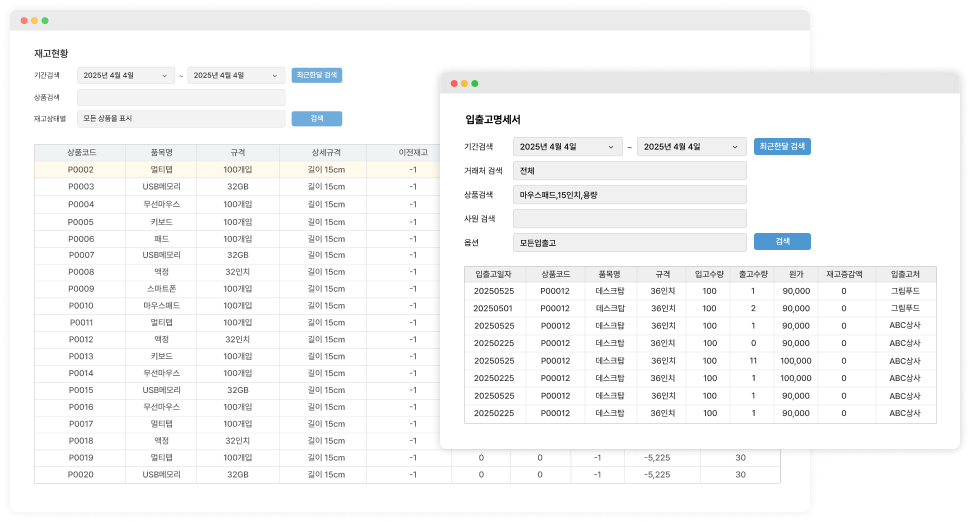Click 상품코드 header in 입출고명세서 table
Screen dimensions: 970x522
(555, 274)
